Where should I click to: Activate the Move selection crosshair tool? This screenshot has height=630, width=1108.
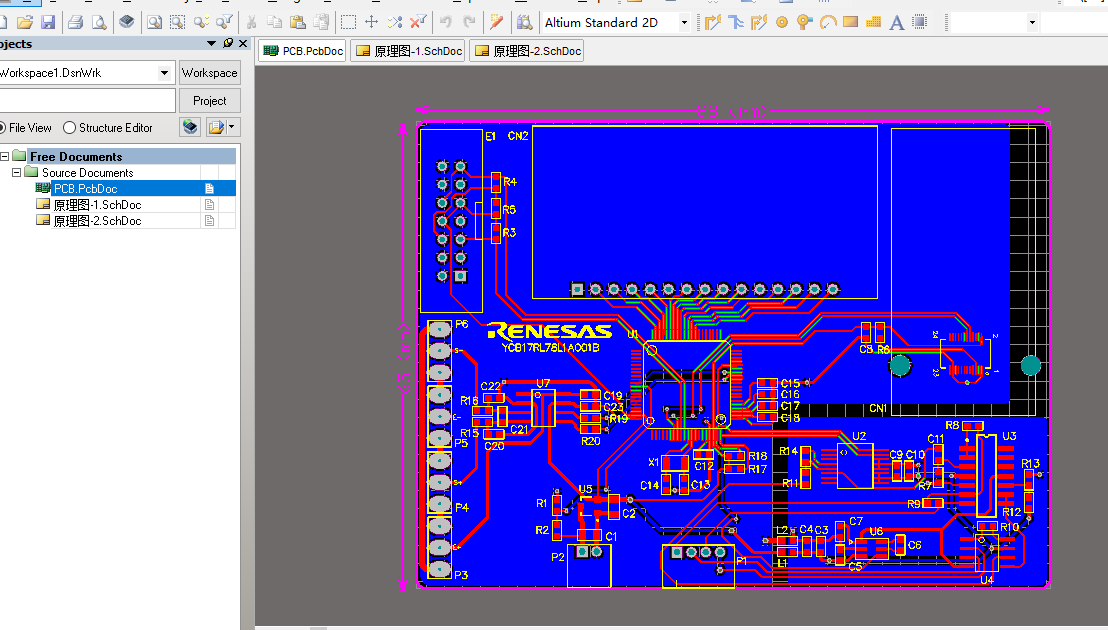point(372,23)
